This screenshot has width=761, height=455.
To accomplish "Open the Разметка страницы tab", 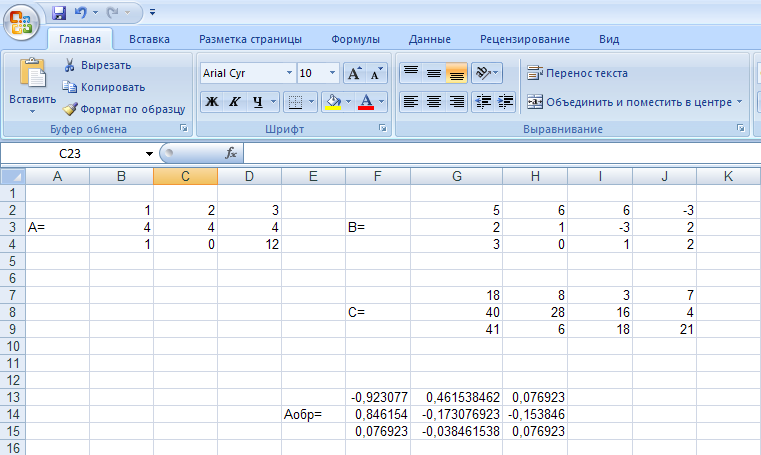I will tap(250, 39).
